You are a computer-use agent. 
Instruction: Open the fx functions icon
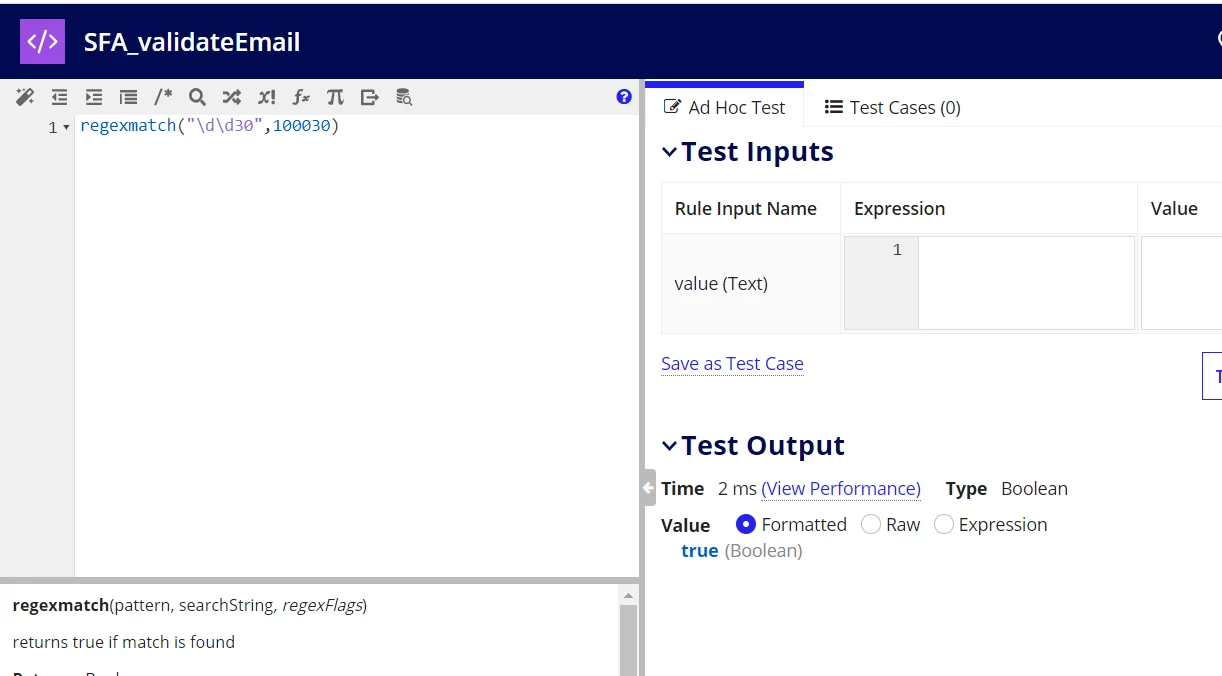[301, 97]
